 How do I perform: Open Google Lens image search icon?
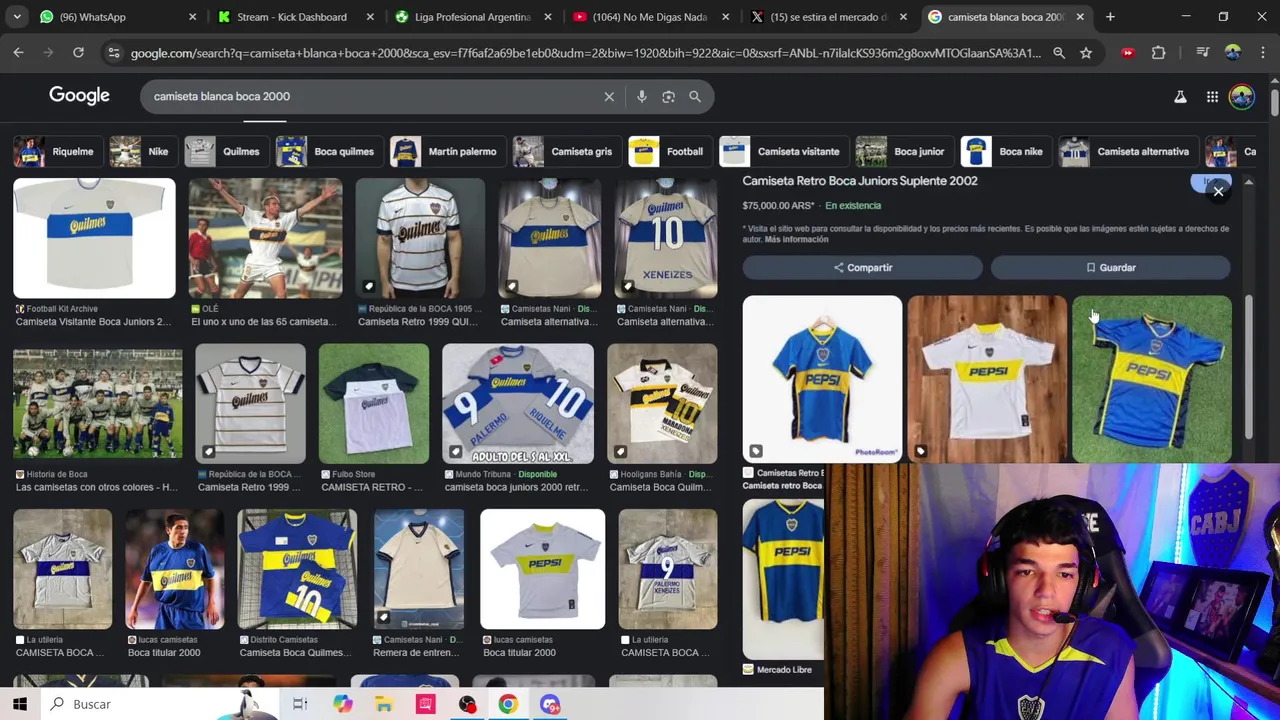click(668, 96)
